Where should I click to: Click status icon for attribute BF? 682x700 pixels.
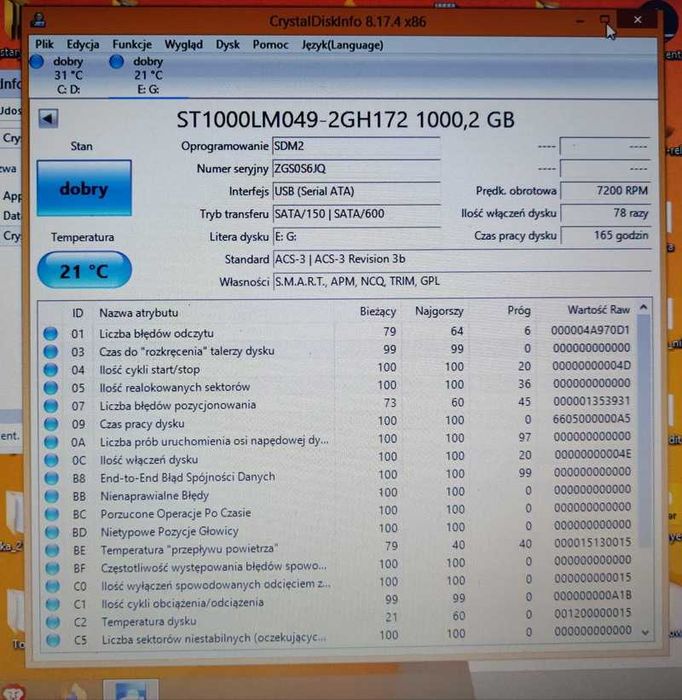(53, 568)
